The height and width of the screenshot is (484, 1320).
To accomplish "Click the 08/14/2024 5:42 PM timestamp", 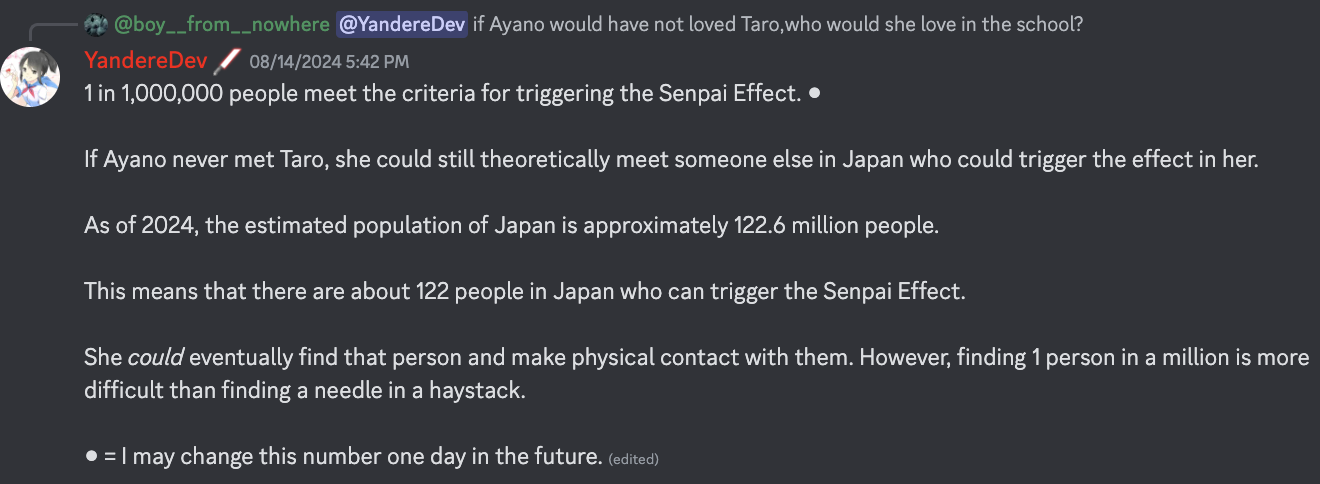I will click(329, 62).
